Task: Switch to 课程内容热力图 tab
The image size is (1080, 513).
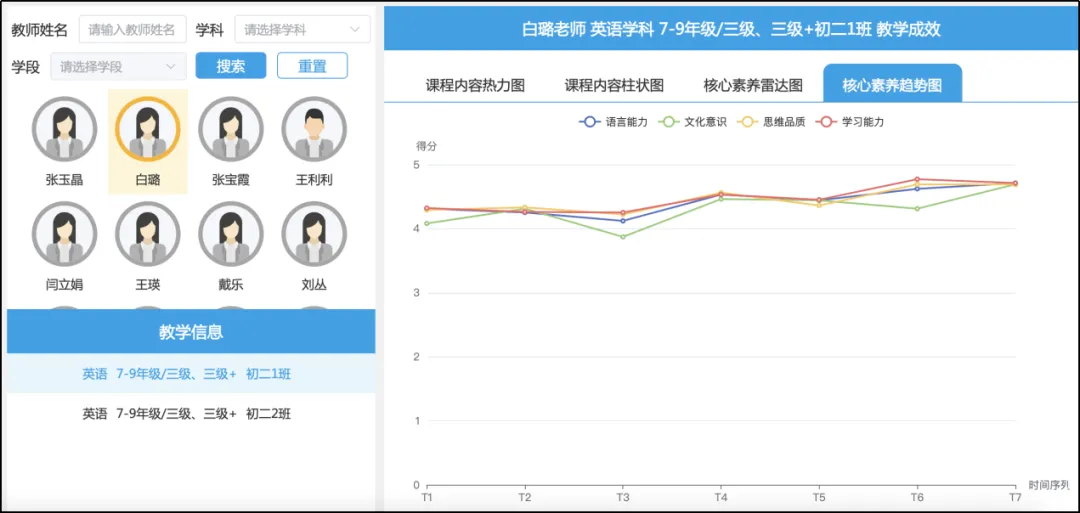Action: pyautogui.click(x=475, y=85)
